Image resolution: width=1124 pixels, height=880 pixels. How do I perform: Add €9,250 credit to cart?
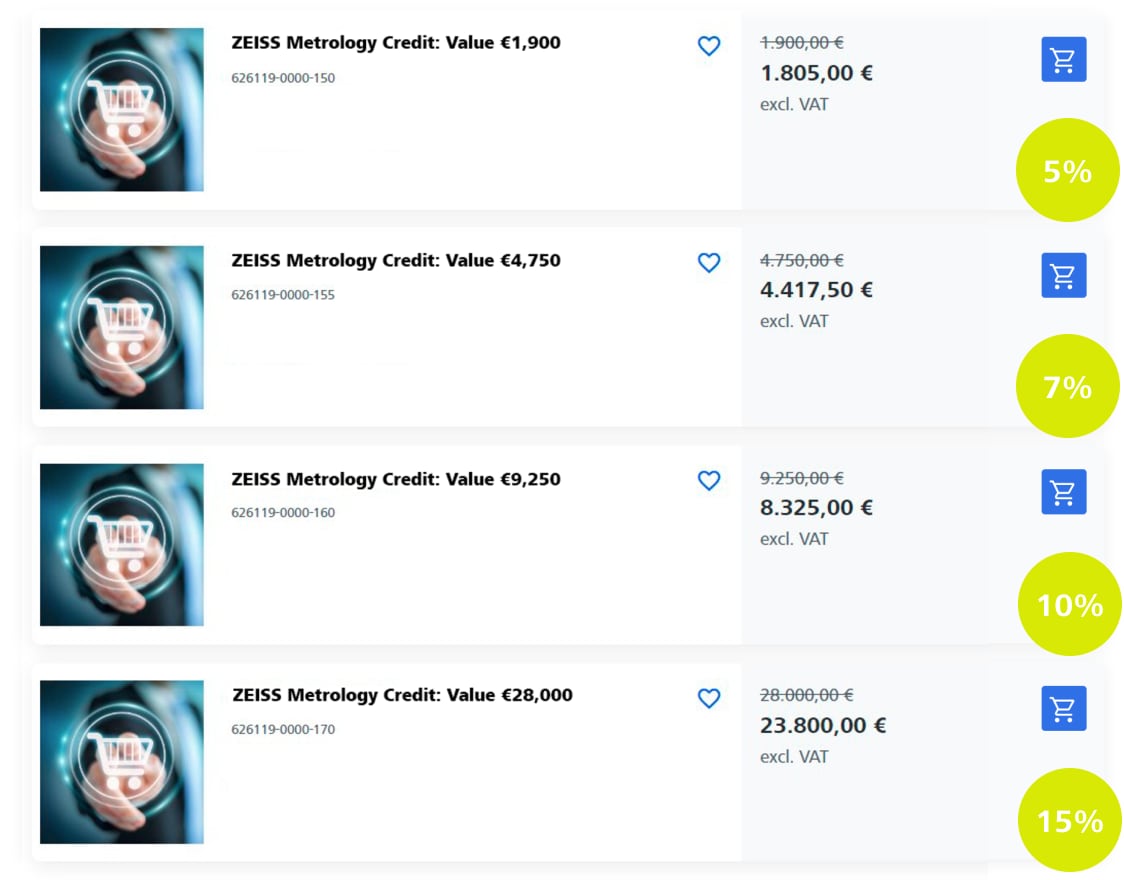pos(1063,493)
